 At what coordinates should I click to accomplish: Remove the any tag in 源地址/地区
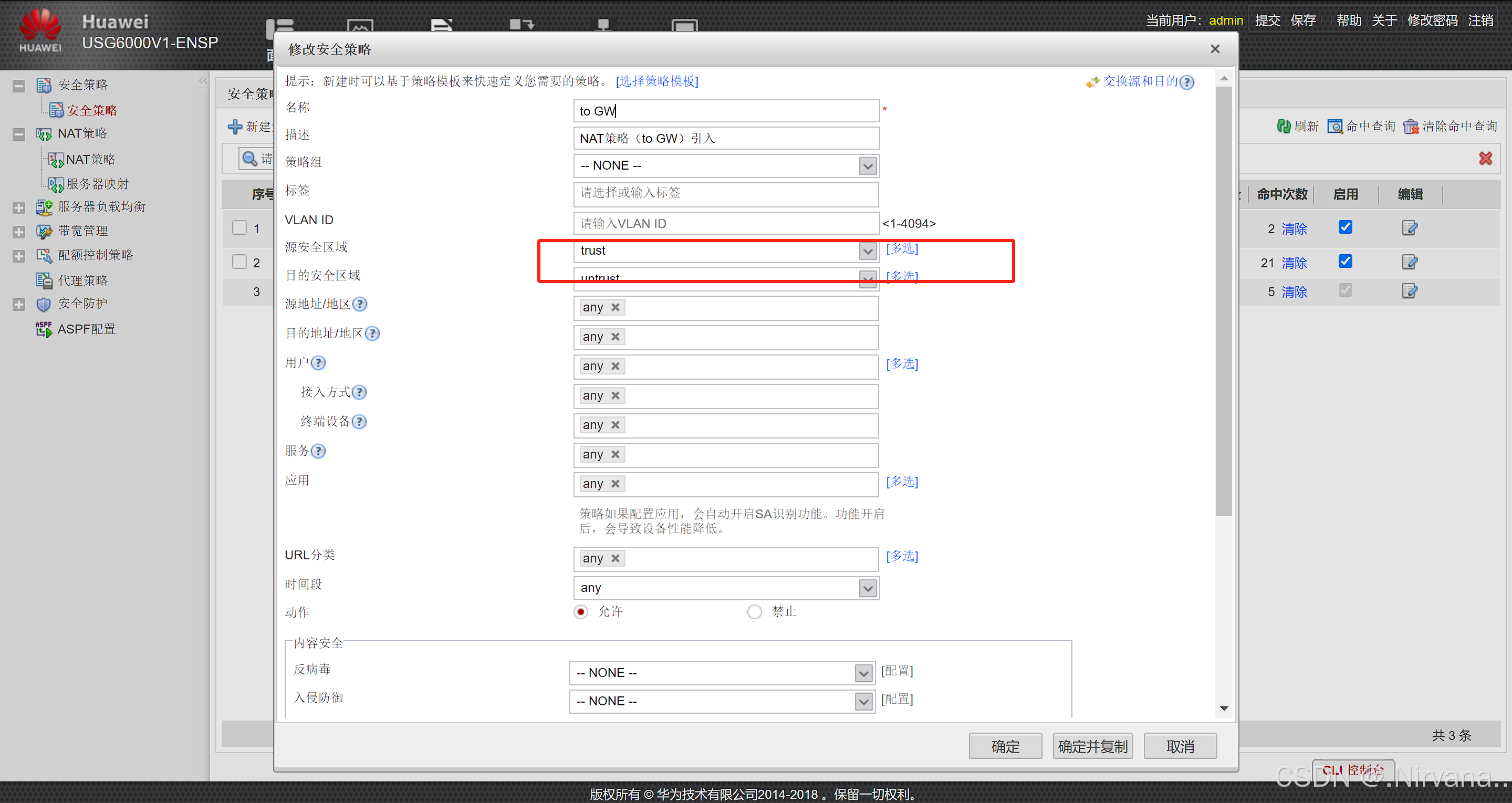click(615, 308)
